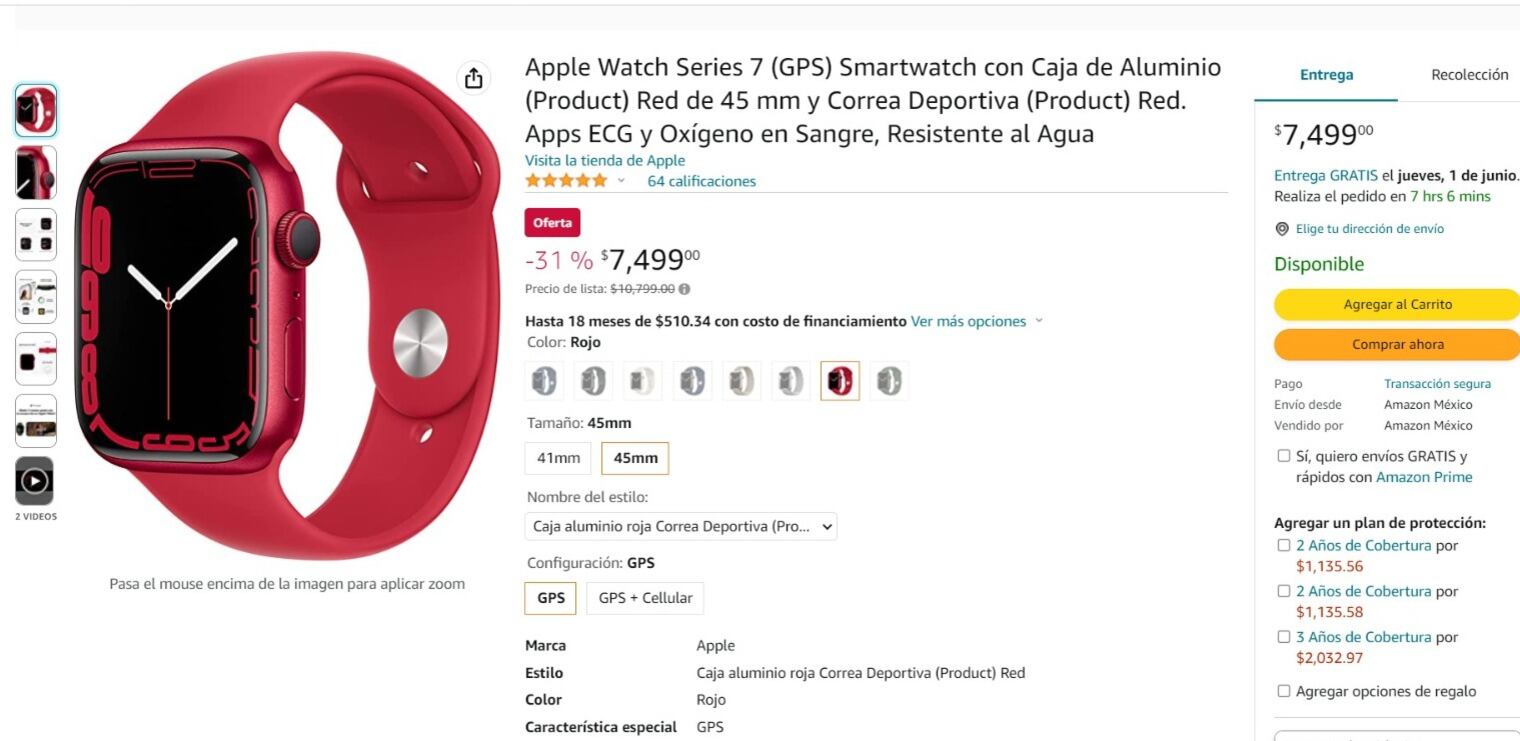Open Visita la tienda de Apple link
Viewport: 1520px width, 741px height.
click(605, 160)
